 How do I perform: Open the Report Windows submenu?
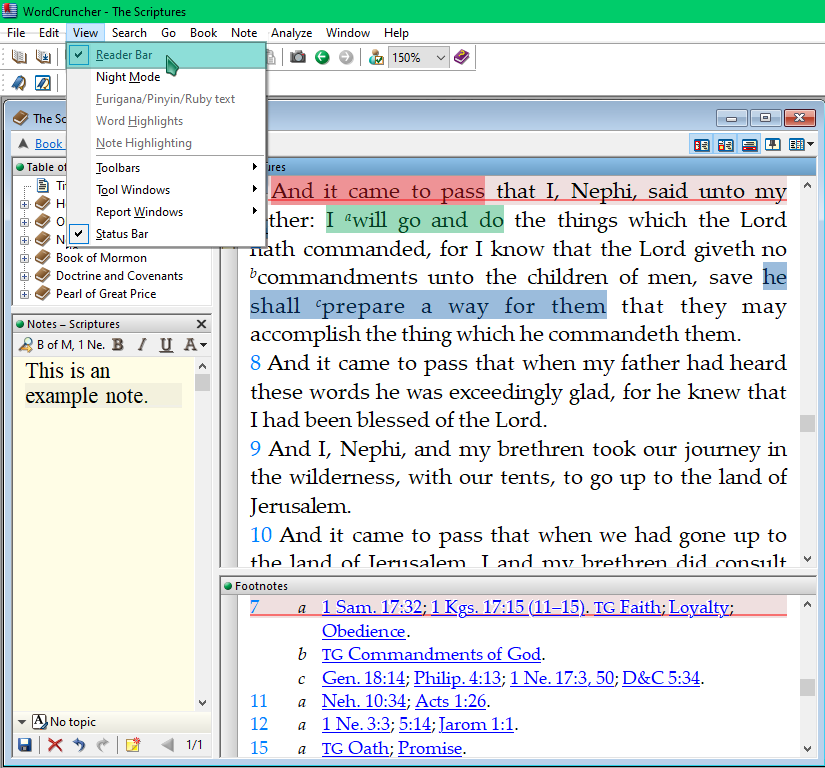166,212
